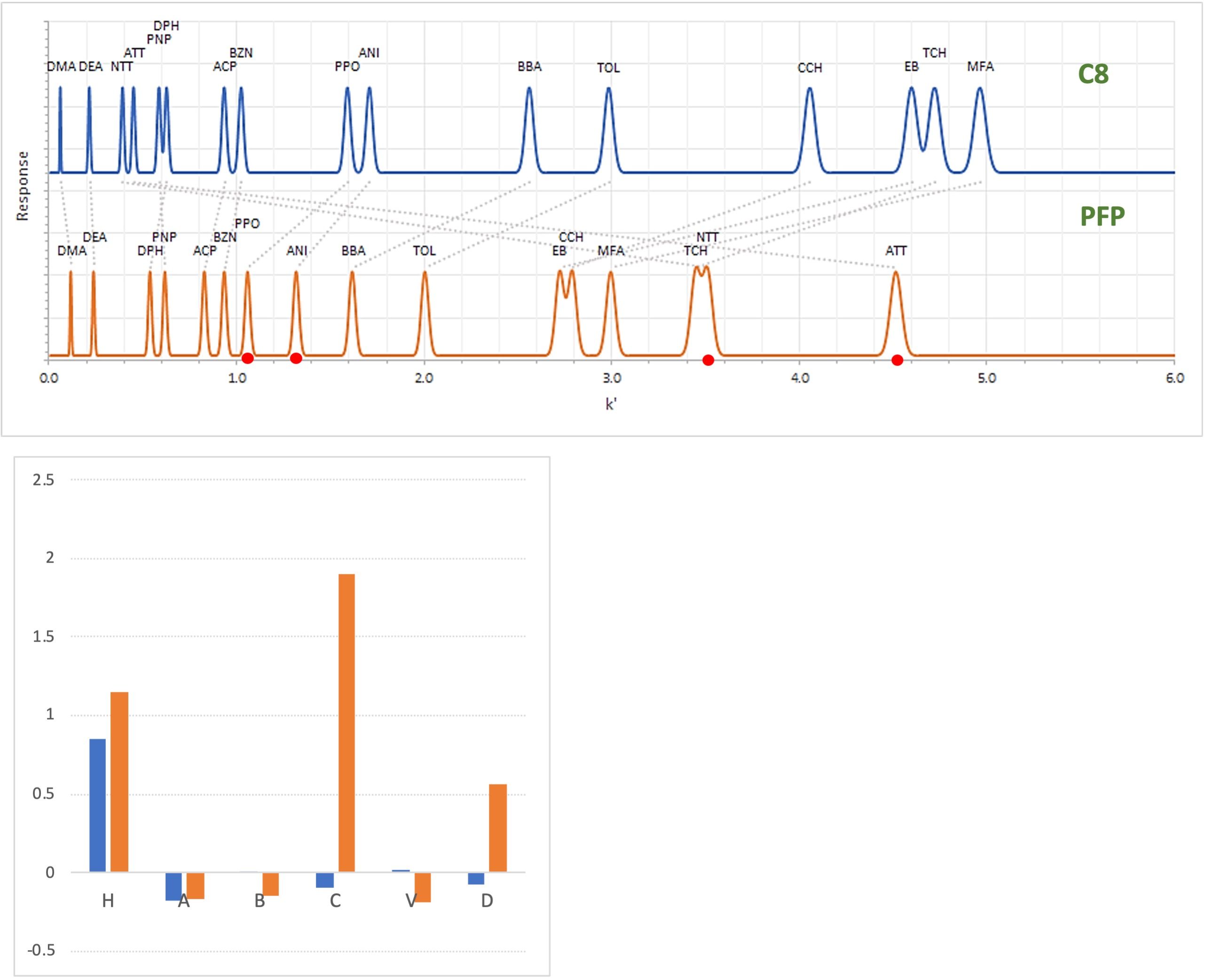The width and height of the screenshot is (1213, 980).
Task: Click the orange bar for H
Action: click(x=119, y=782)
